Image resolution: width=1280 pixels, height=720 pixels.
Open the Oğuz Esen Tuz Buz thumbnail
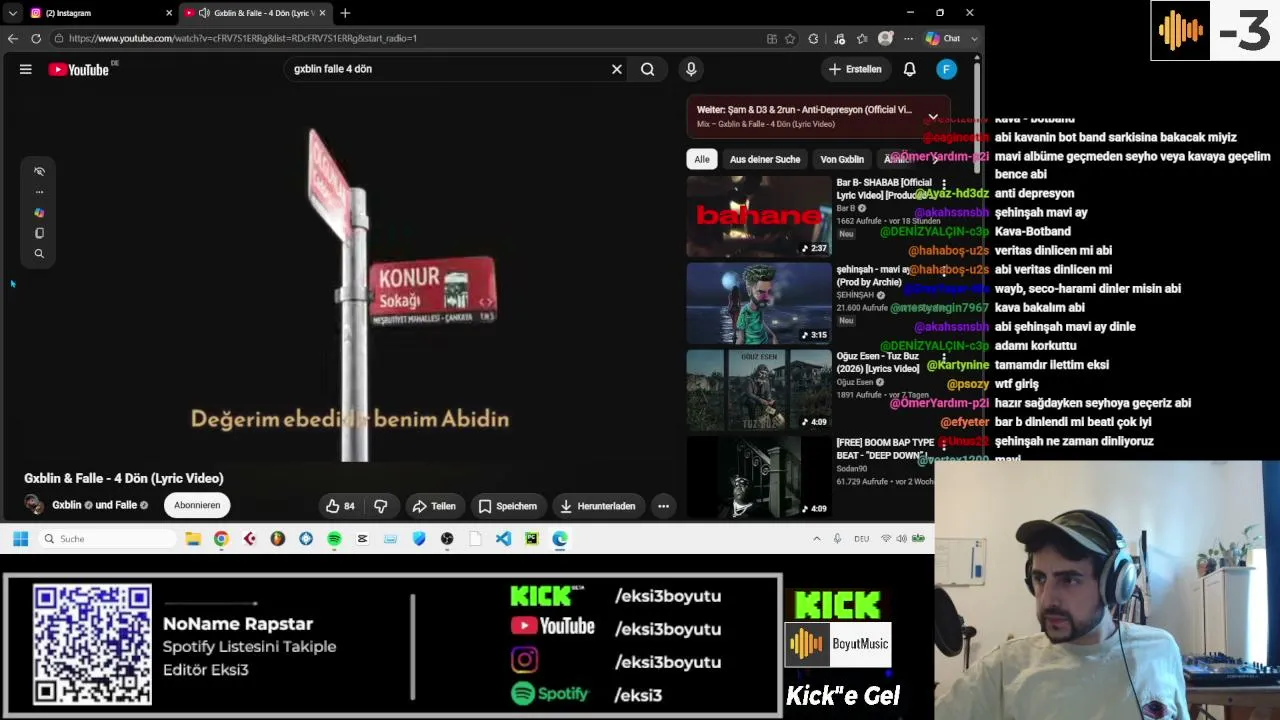point(759,390)
